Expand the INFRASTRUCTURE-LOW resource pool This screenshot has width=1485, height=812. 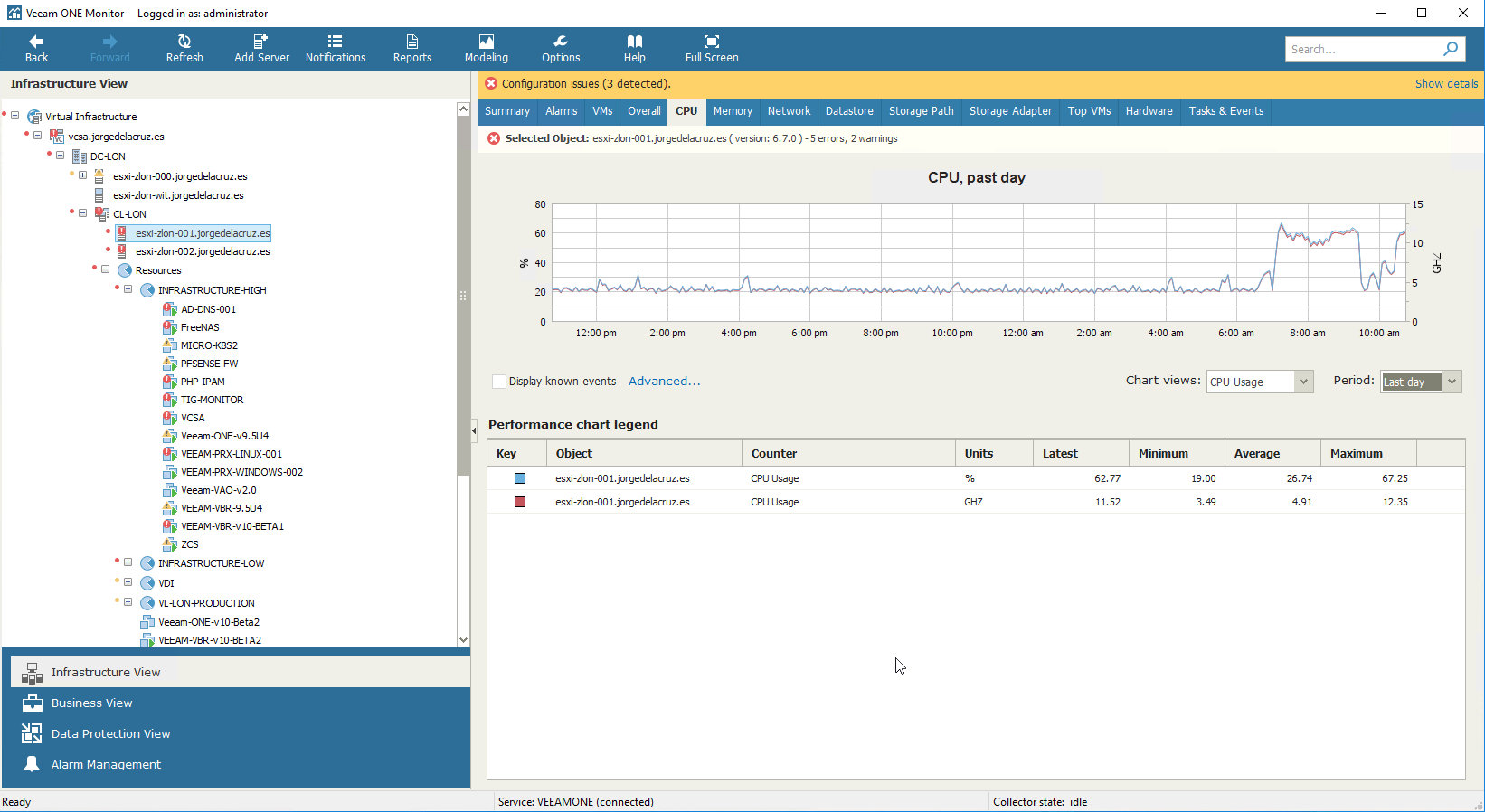click(128, 562)
